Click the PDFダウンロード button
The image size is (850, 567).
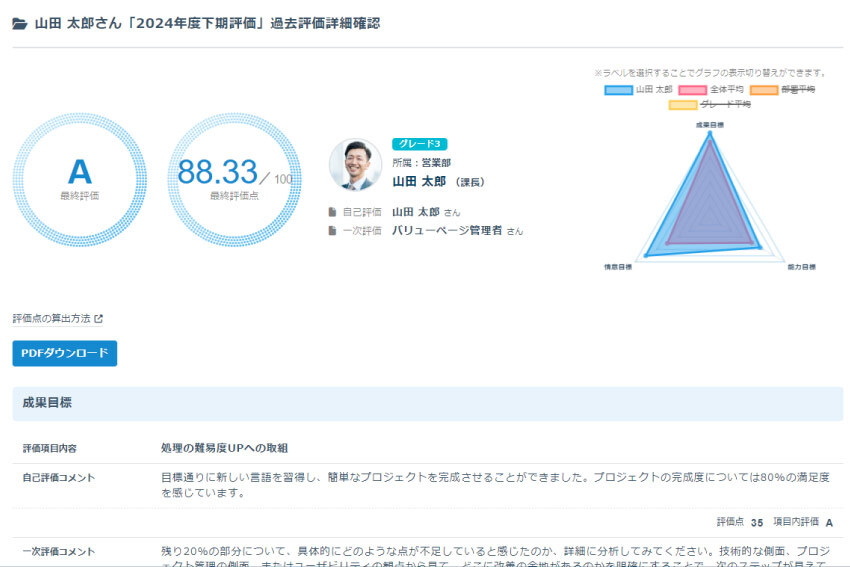[x=65, y=353]
